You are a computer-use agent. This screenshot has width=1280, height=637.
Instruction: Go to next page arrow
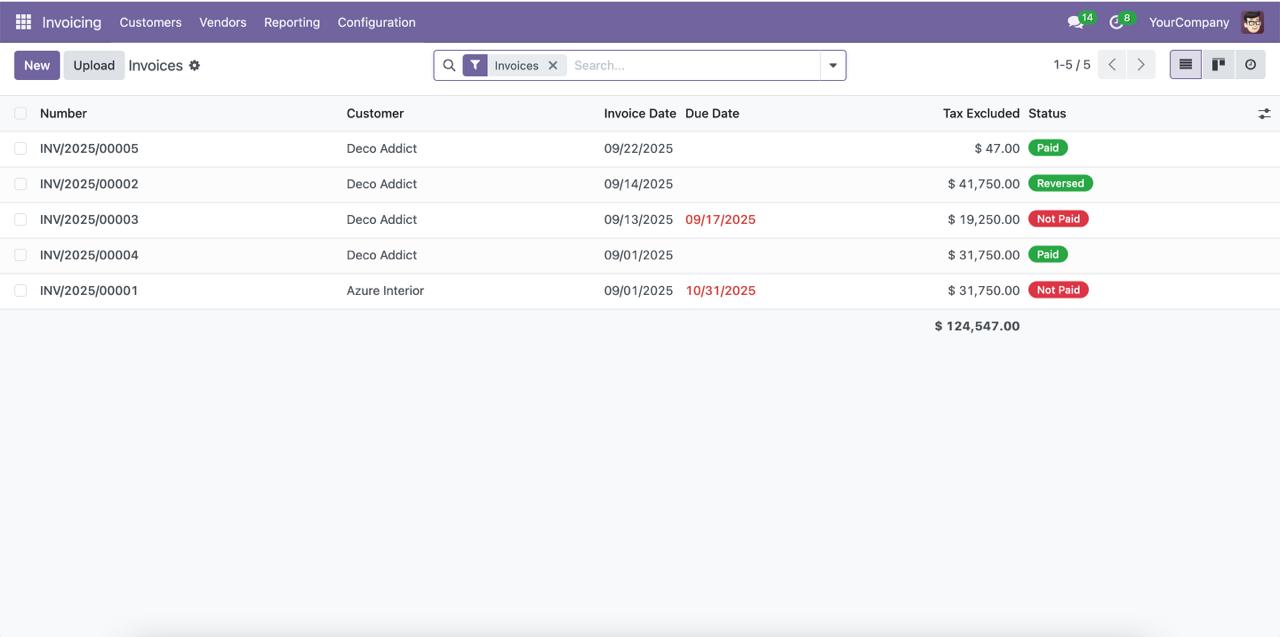[1141, 65]
